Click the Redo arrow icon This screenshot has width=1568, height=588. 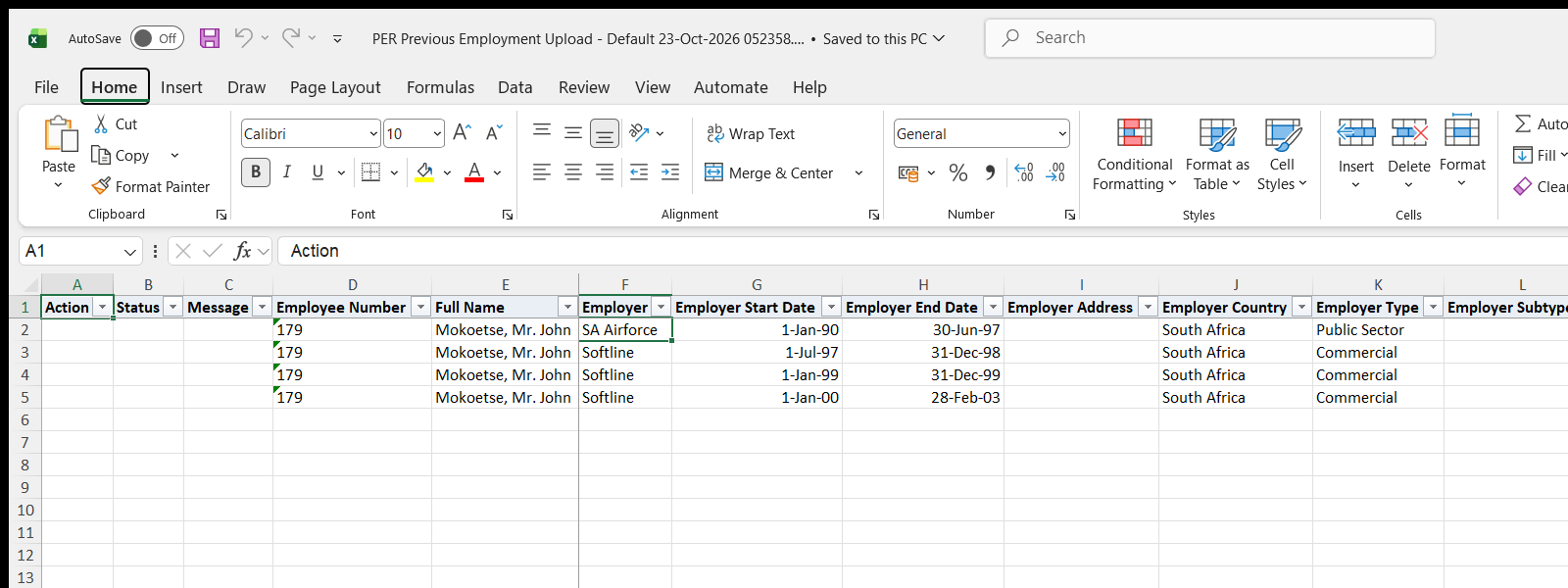[291, 38]
